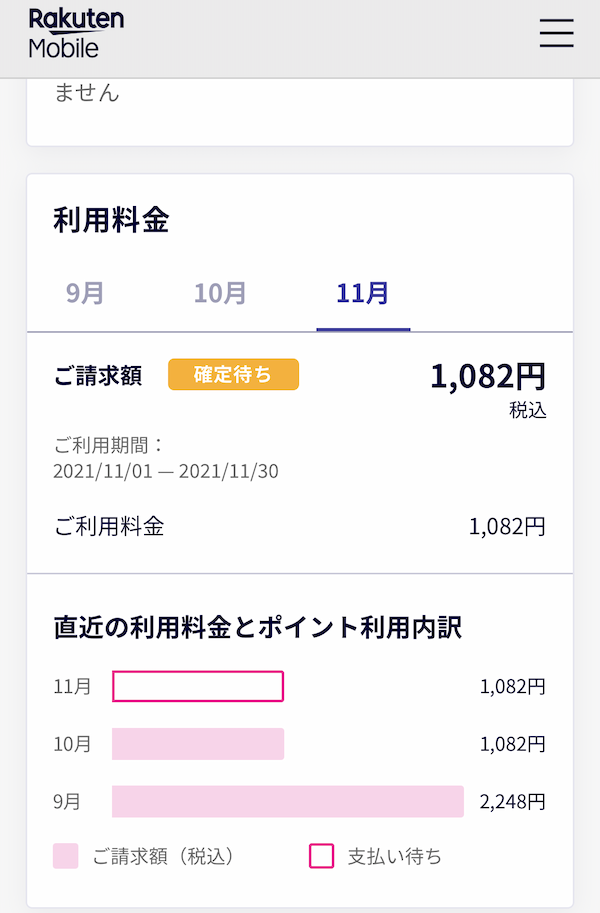The image size is (600, 913).
Task: Click the 11月 chart row label
Action: pyautogui.click(x=72, y=687)
